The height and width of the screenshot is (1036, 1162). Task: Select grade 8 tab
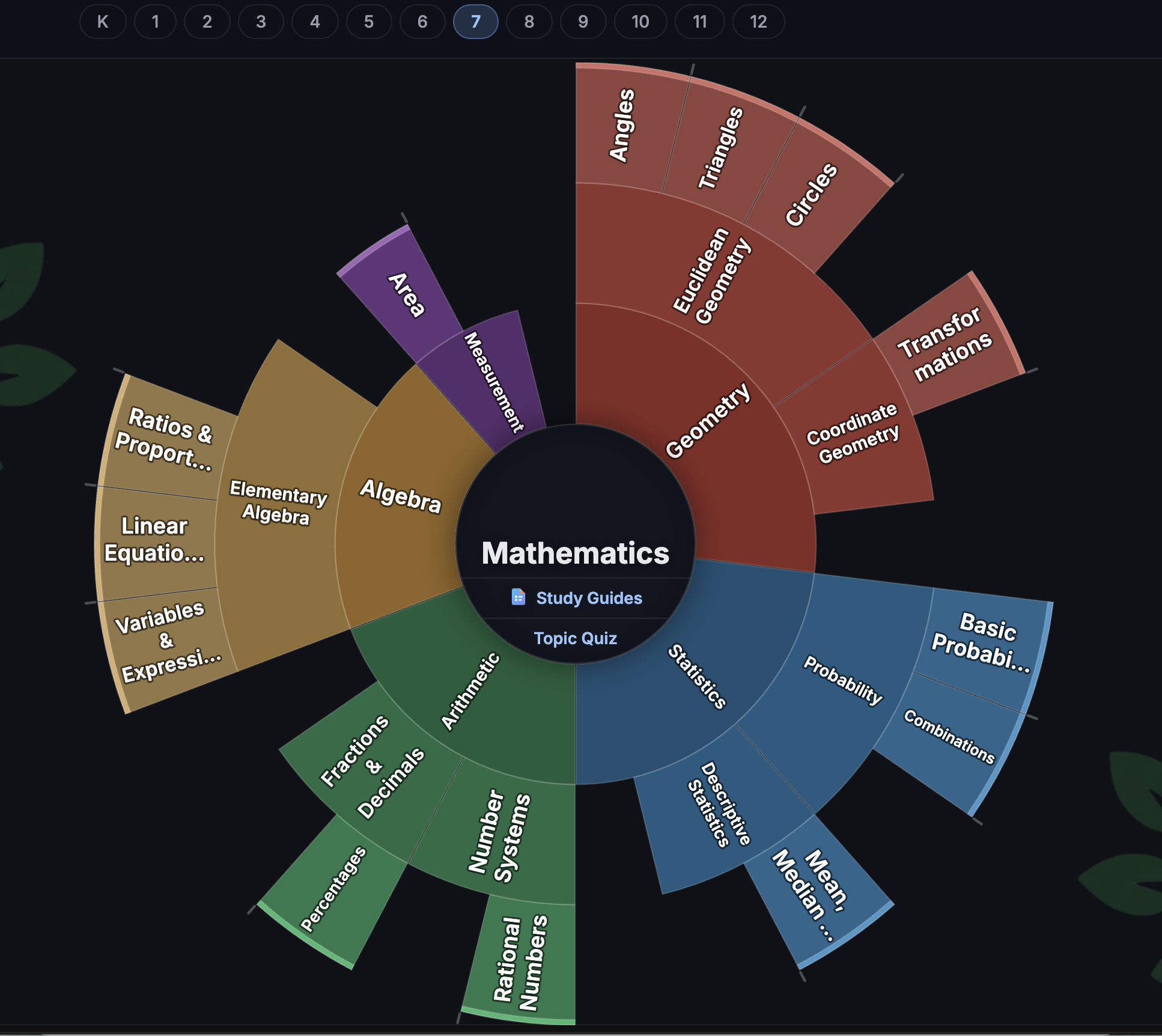(529, 22)
